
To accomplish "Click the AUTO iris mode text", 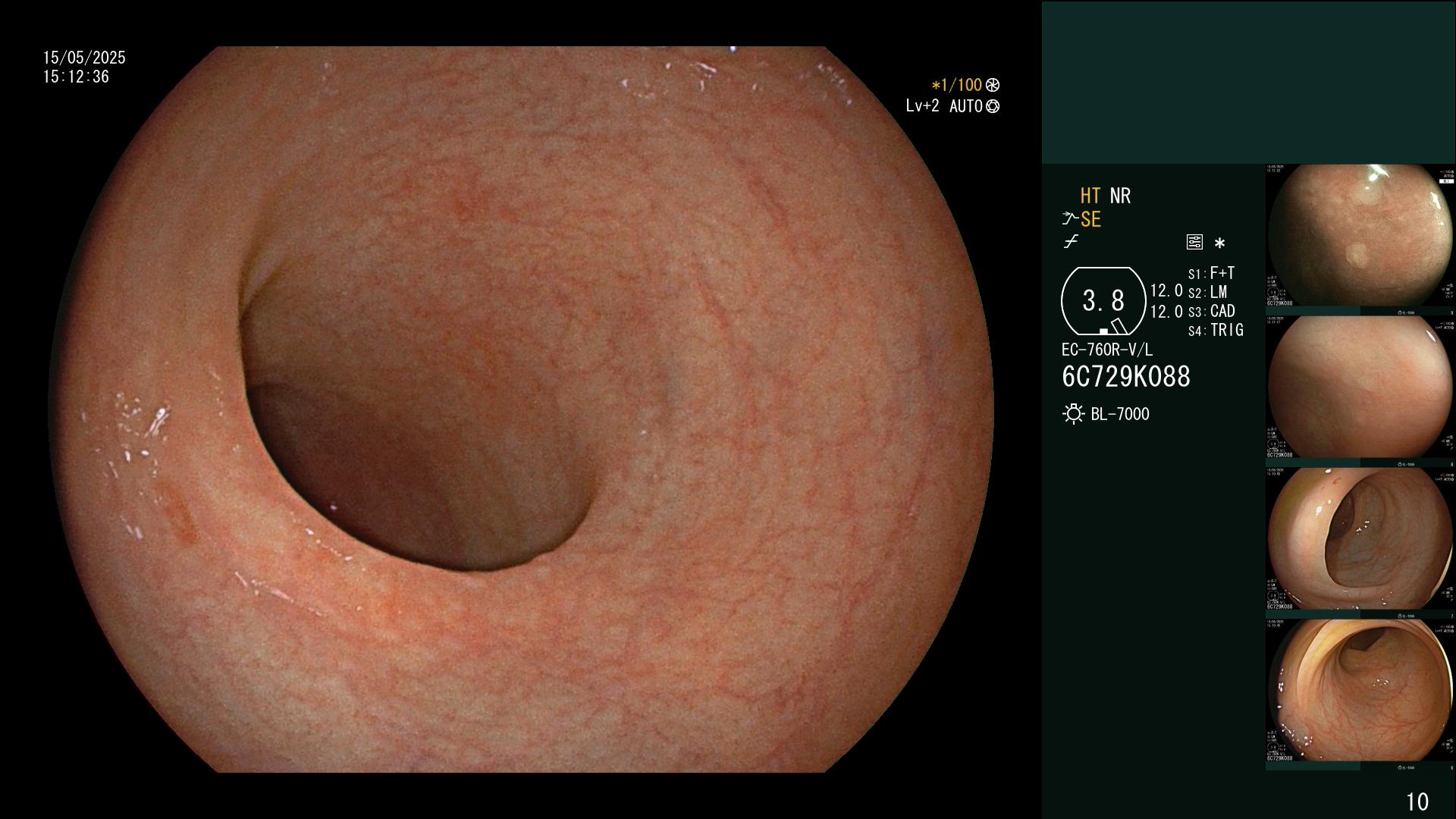I will coord(965,106).
